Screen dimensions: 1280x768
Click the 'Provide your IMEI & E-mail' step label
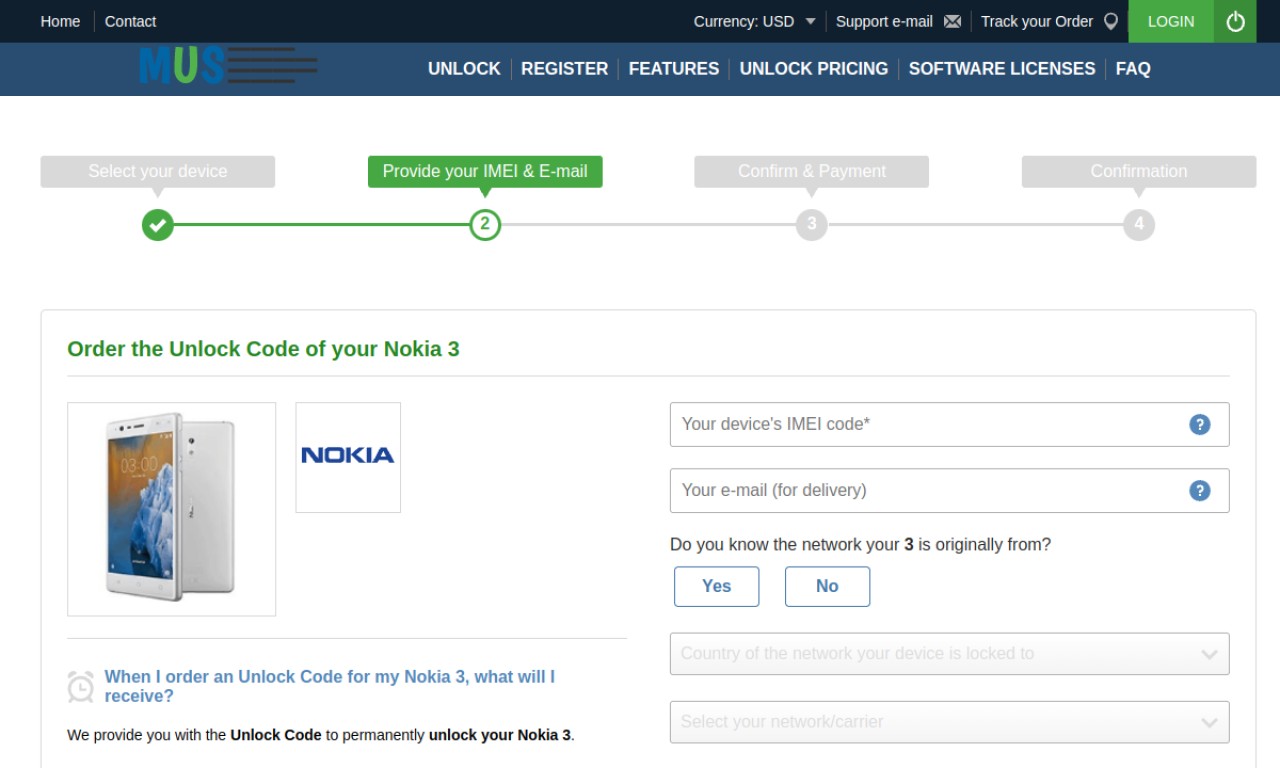(485, 171)
